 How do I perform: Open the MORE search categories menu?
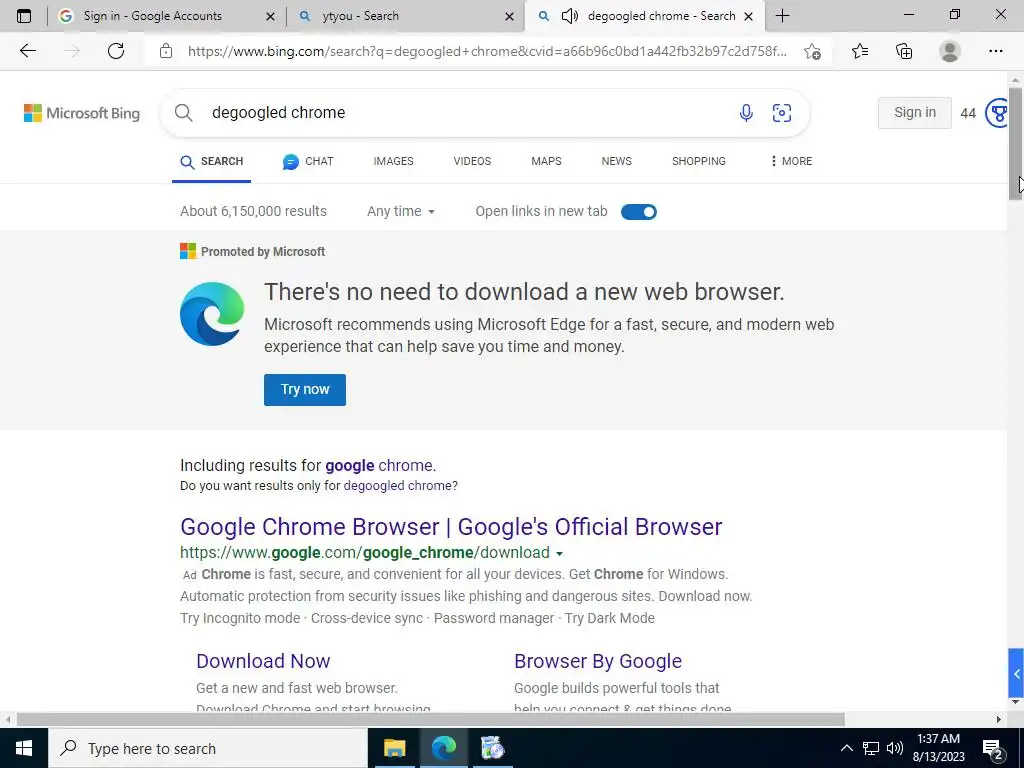click(x=792, y=161)
